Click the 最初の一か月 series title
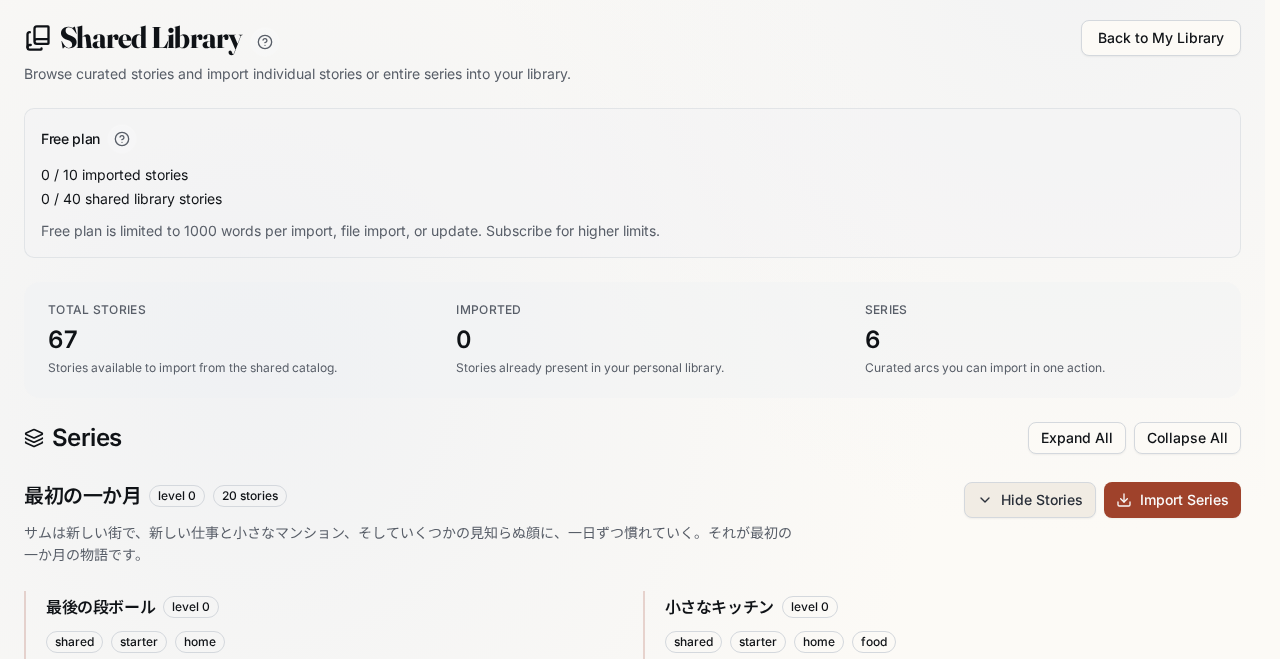1280x659 pixels. click(x=83, y=496)
